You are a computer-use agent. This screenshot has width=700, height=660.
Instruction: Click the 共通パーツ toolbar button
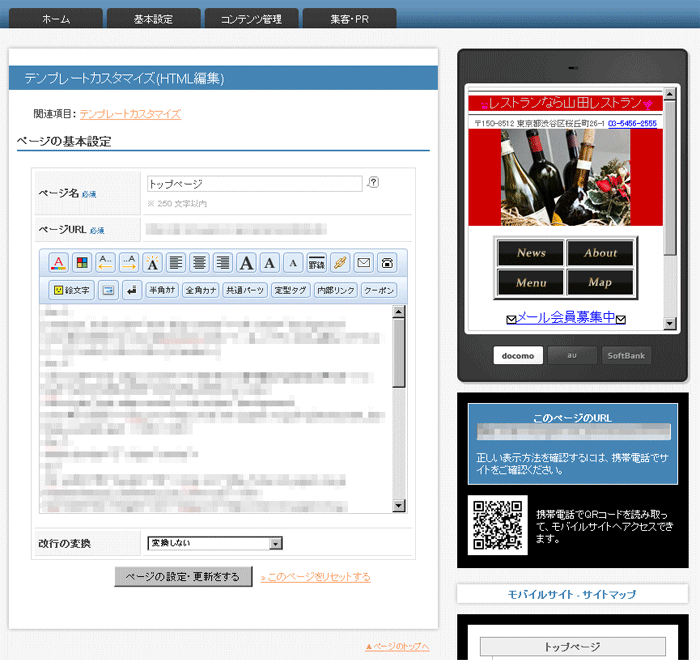tap(245, 290)
